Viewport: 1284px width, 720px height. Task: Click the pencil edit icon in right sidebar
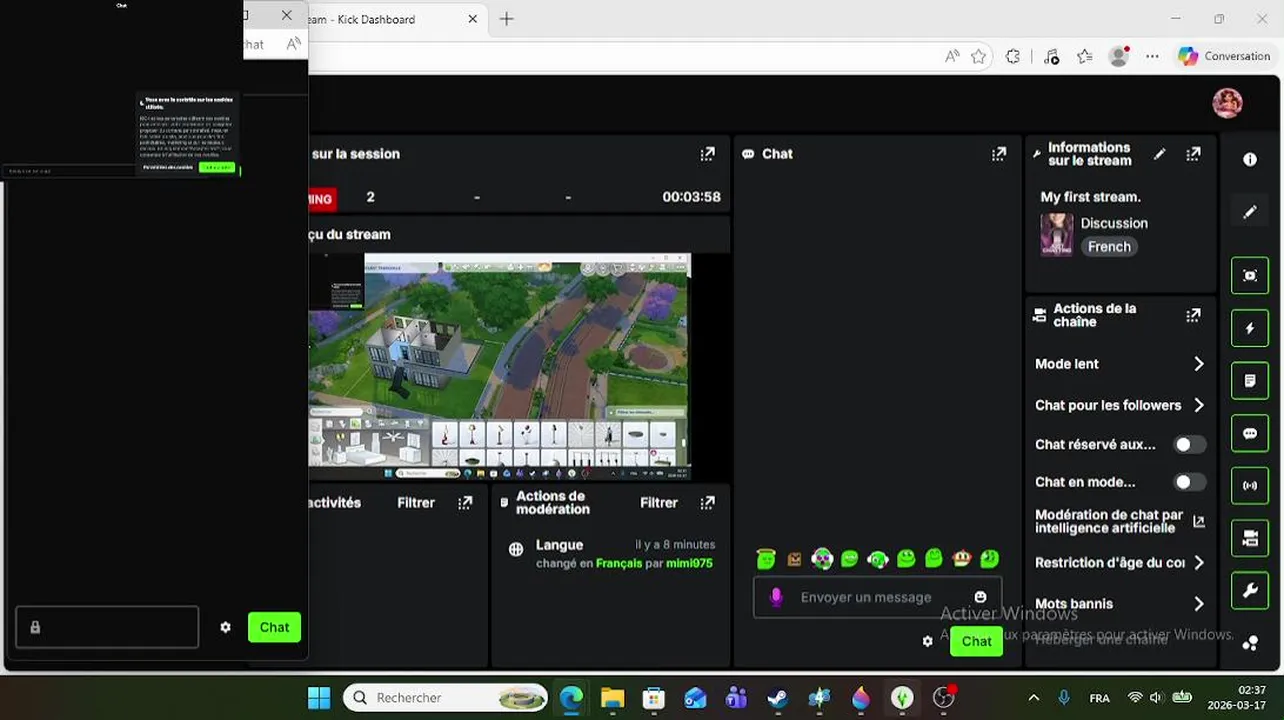pos(1250,212)
